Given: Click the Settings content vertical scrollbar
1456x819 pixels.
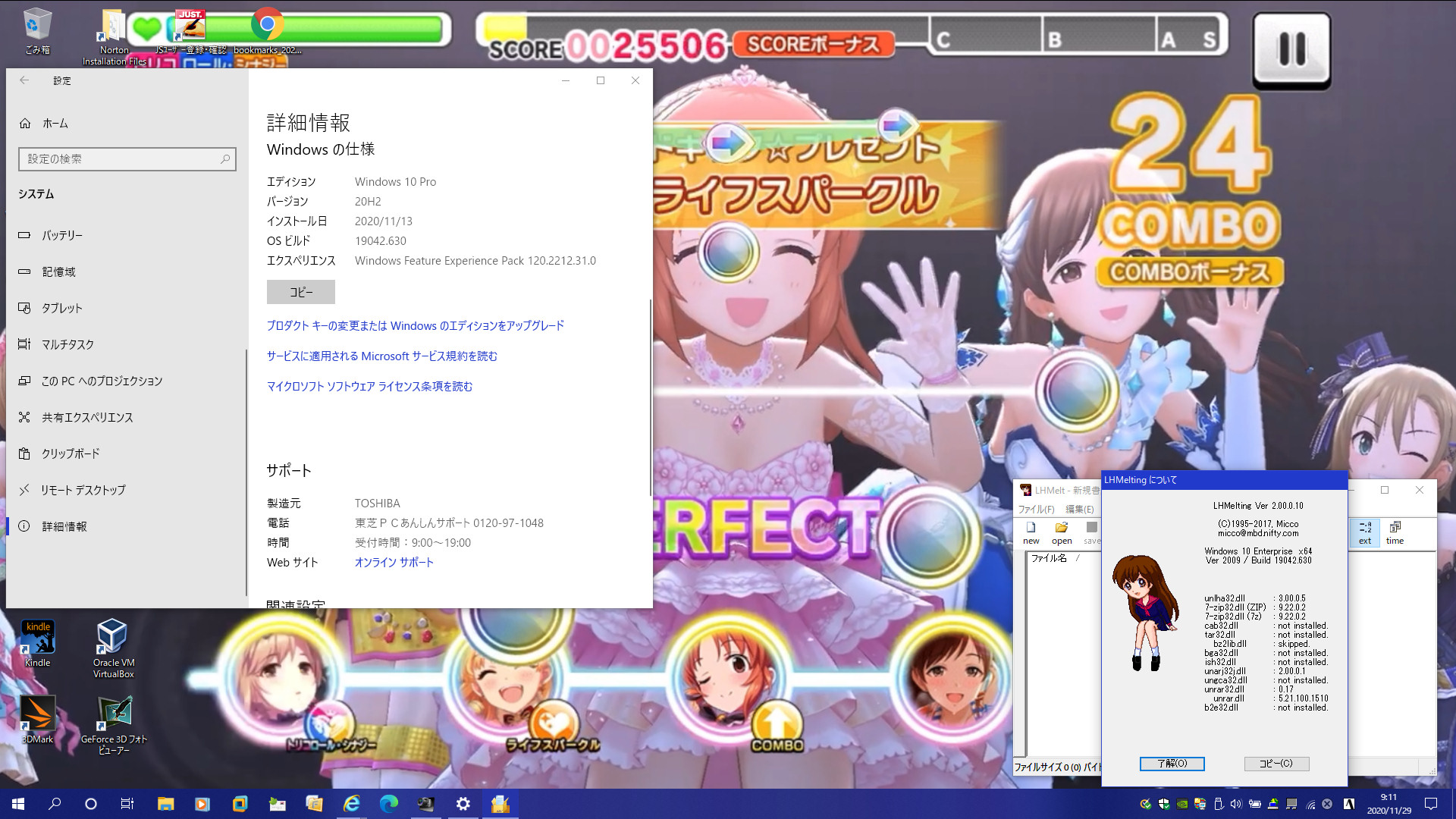Looking at the screenshot, I should coord(650,398).
